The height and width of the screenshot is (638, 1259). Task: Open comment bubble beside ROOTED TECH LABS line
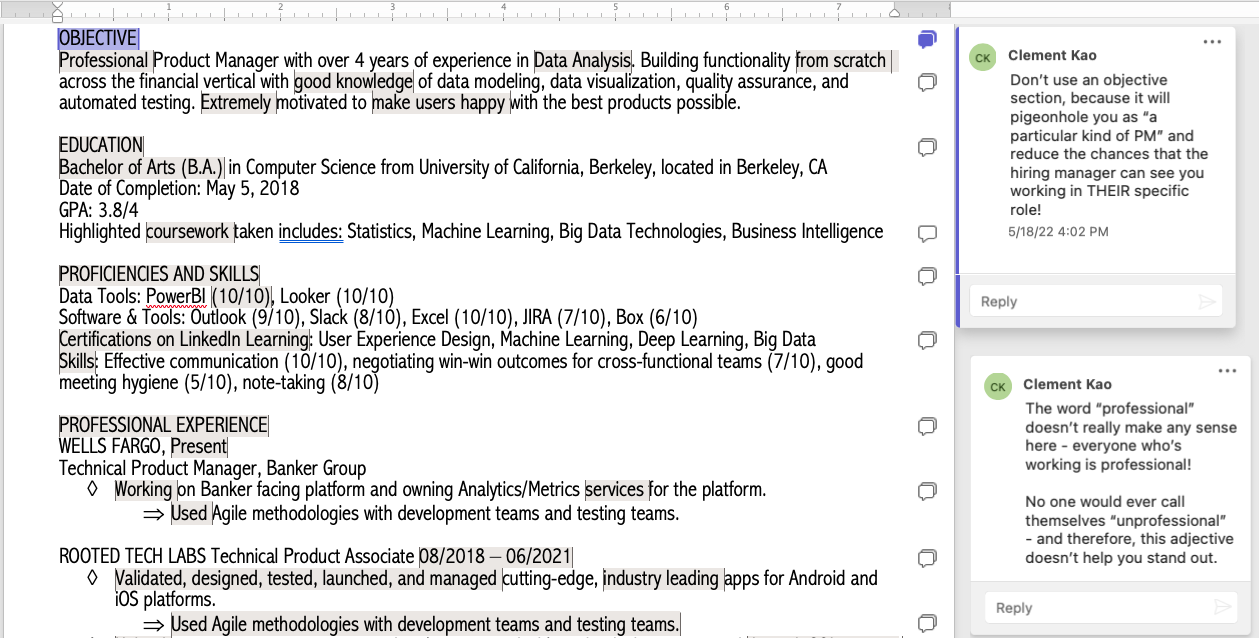point(927,557)
